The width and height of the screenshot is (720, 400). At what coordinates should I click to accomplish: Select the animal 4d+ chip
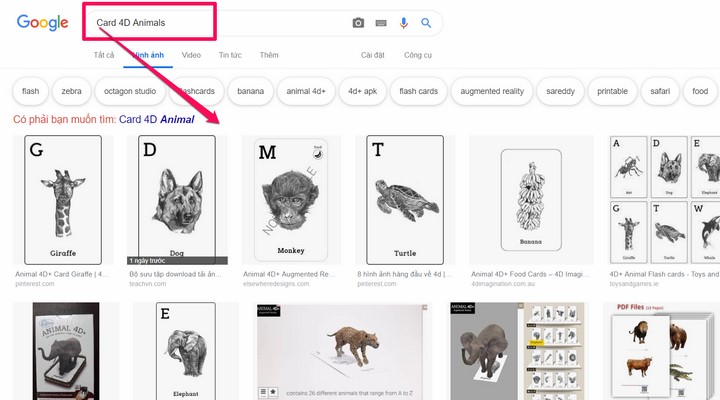(x=306, y=91)
